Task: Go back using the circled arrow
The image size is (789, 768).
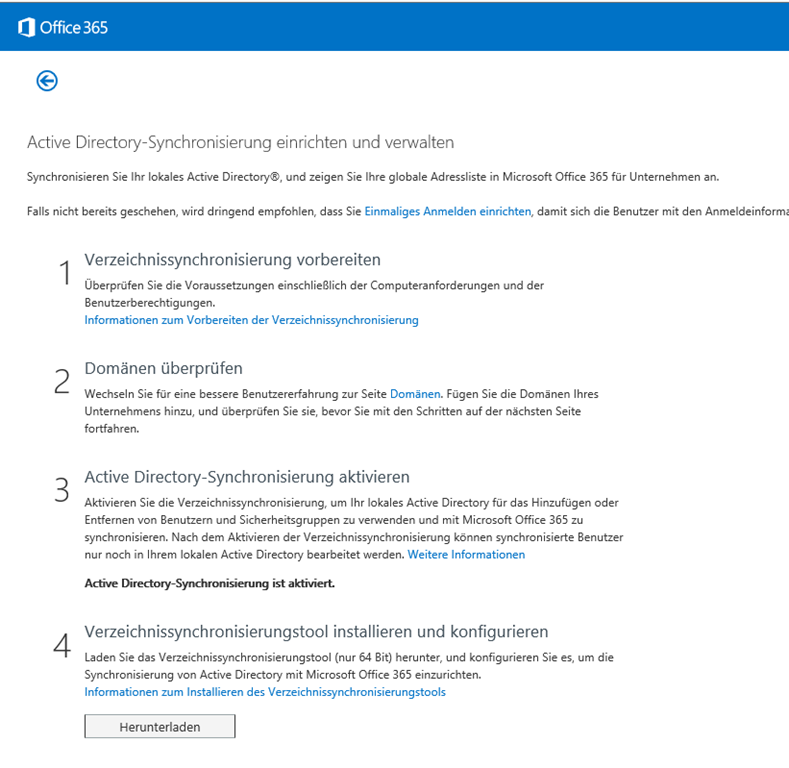Action: (x=47, y=81)
